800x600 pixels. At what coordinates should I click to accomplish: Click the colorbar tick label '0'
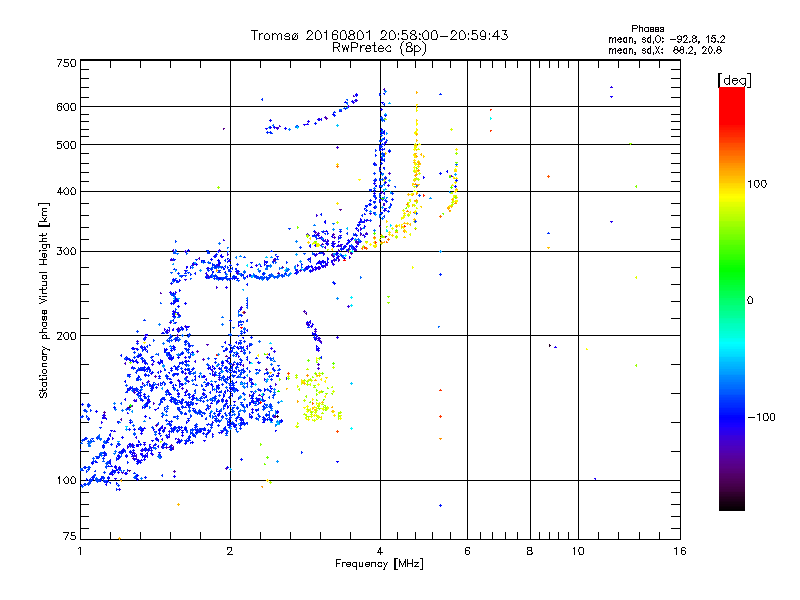[750, 301]
